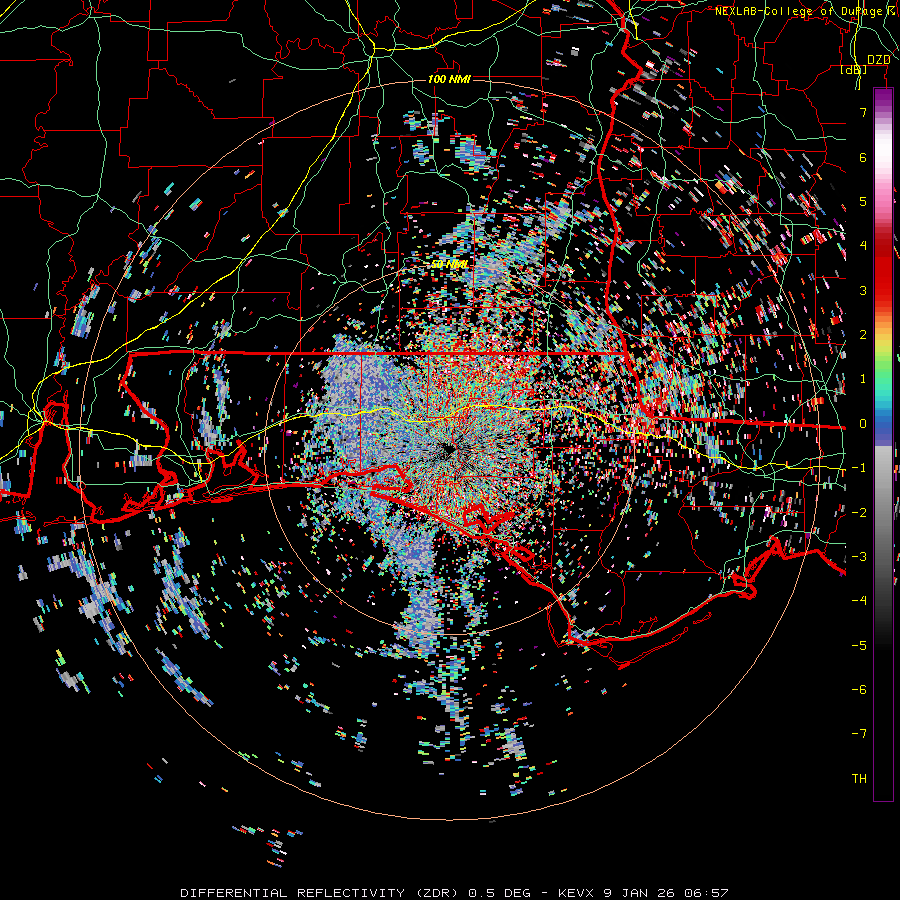
Task: Click the scale value "-3" on the legend
Action: point(859,556)
